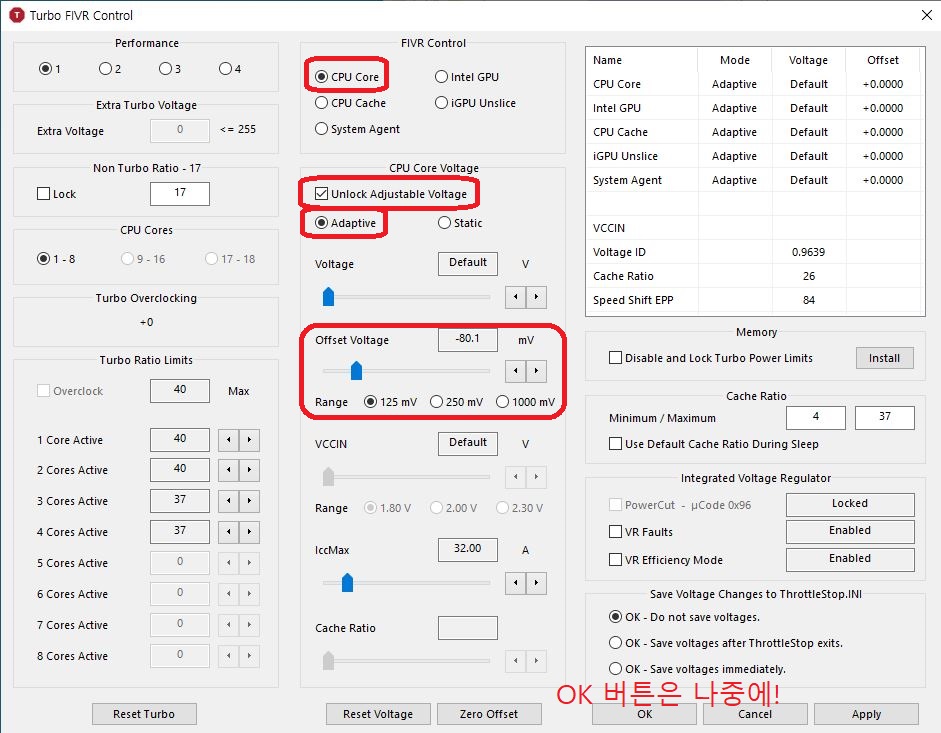Increase 3 Cores Active ratio with right arrow
The image size is (941, 733).
(249, 501)
